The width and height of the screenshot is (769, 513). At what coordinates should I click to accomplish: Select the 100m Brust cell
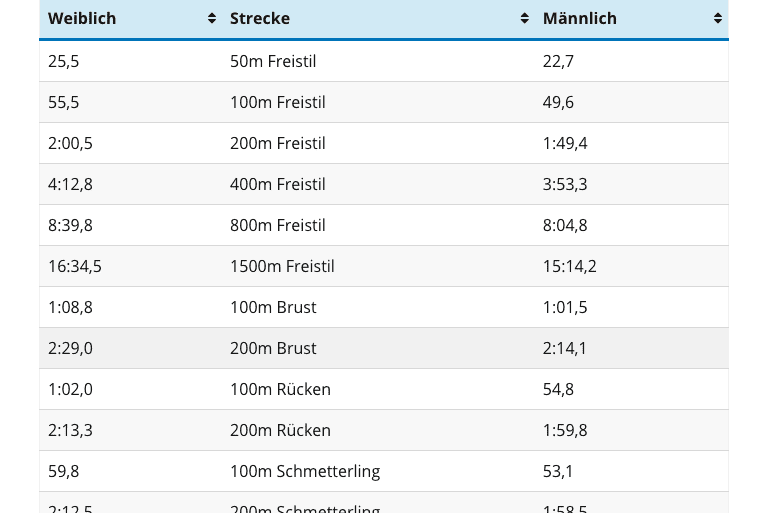pyautogui.click(x=273, y=307)
